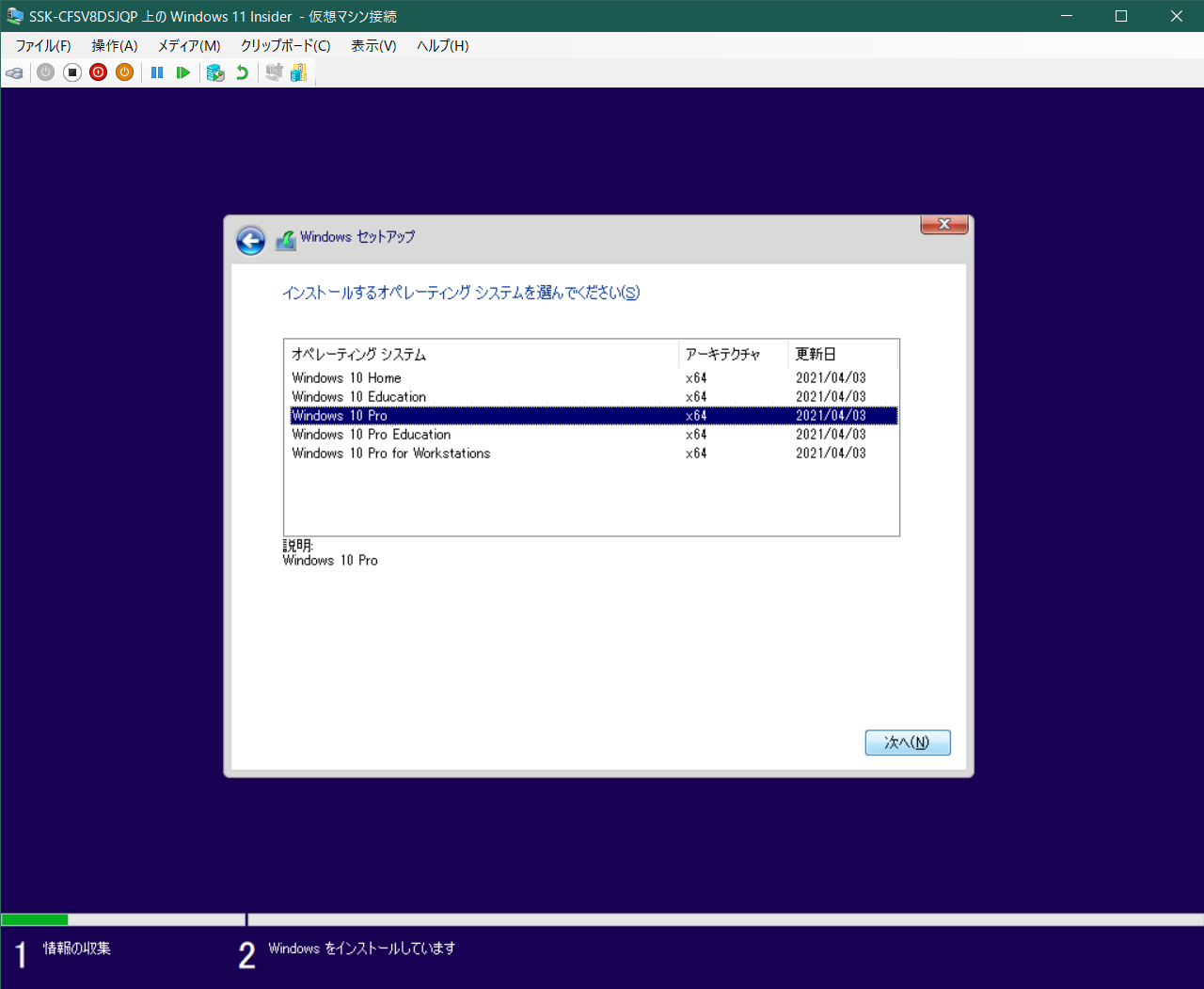The width and height of the screenshot is (1204, 989).
Task: Click step 1 情報の収集 label
Action: 77,949
